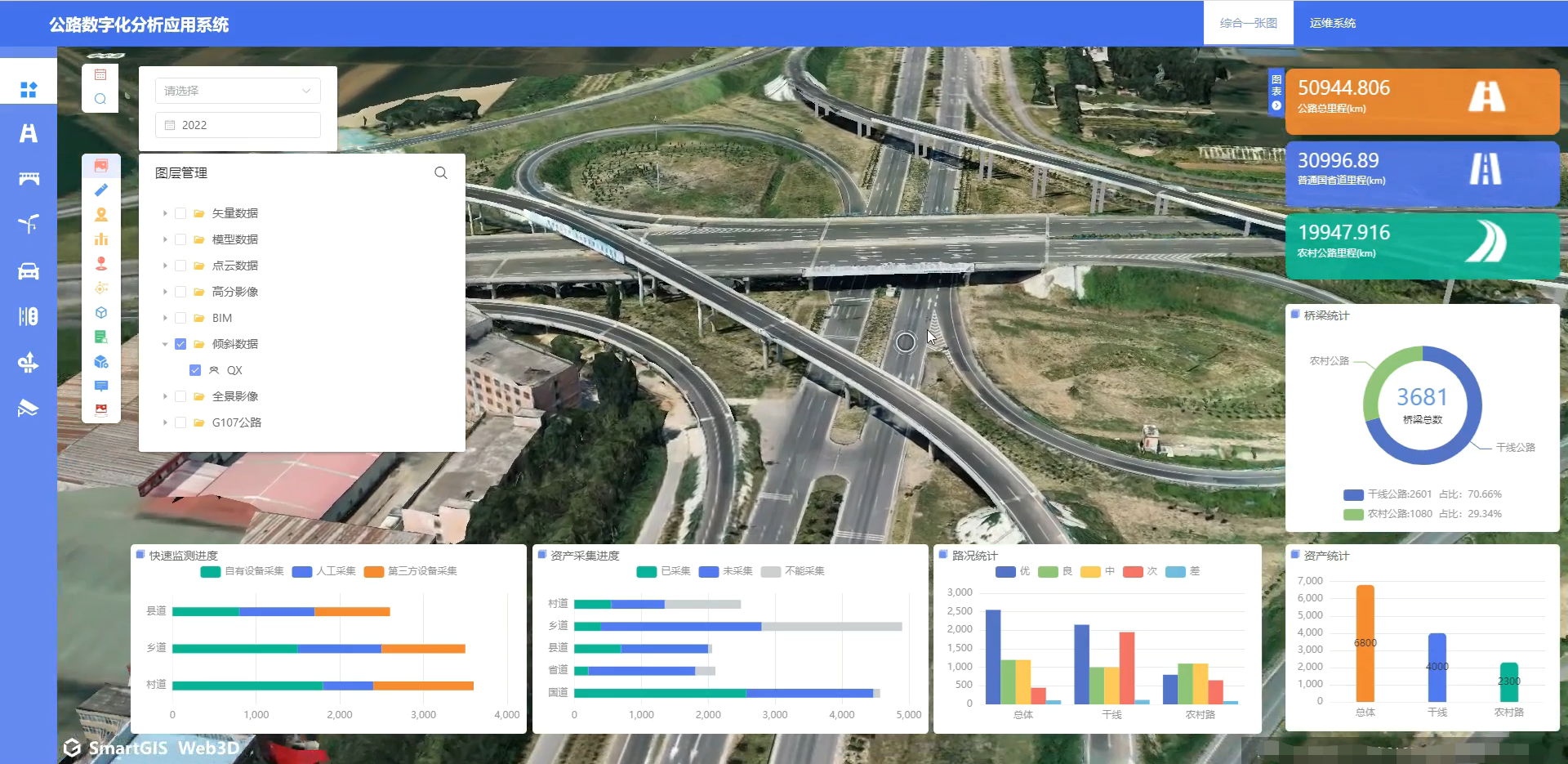This screenshot has height=764, width=1568.
Task: Select the 综合一张图 tab
Action: 1248,23
